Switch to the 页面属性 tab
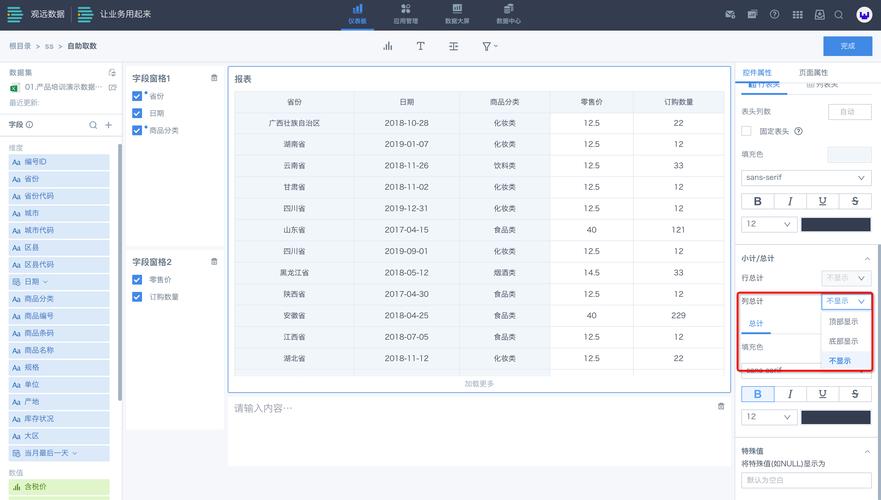The height and width of the screenshot is (500, 881). click(813, 73)
